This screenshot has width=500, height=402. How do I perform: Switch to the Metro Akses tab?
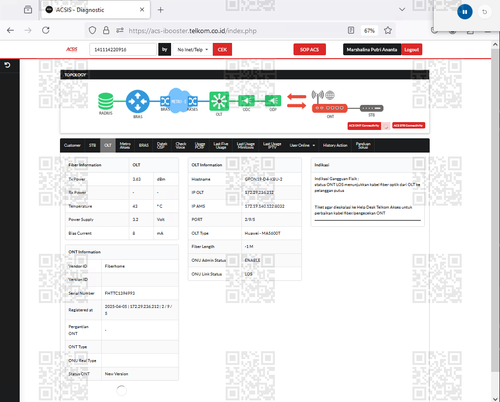coord(125,145)
